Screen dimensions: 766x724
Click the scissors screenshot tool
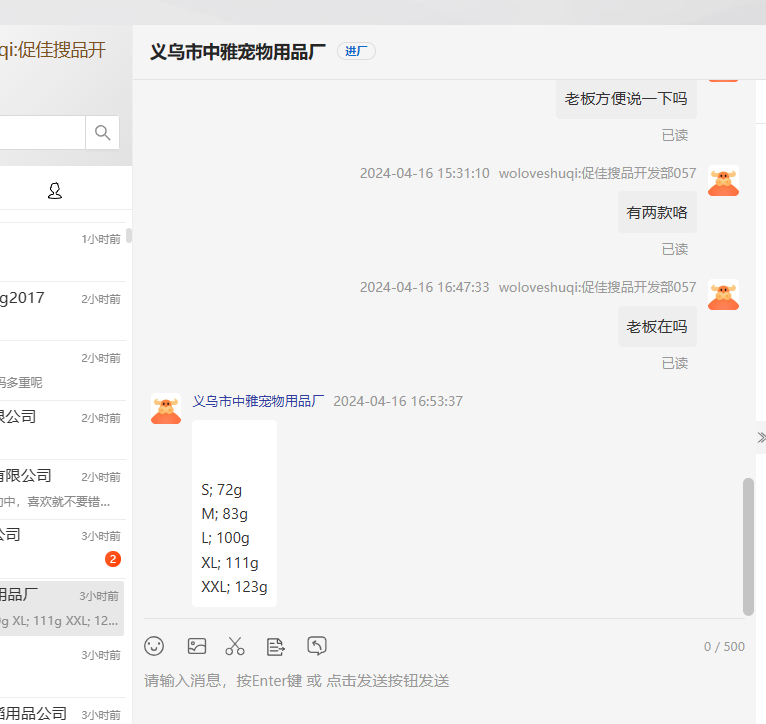coord(235,646)
